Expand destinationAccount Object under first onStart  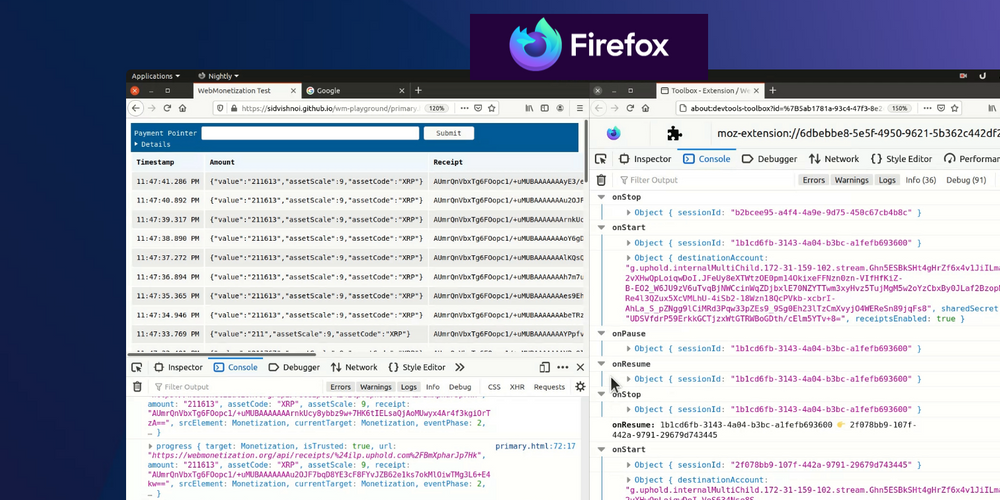tap(629, 258)
